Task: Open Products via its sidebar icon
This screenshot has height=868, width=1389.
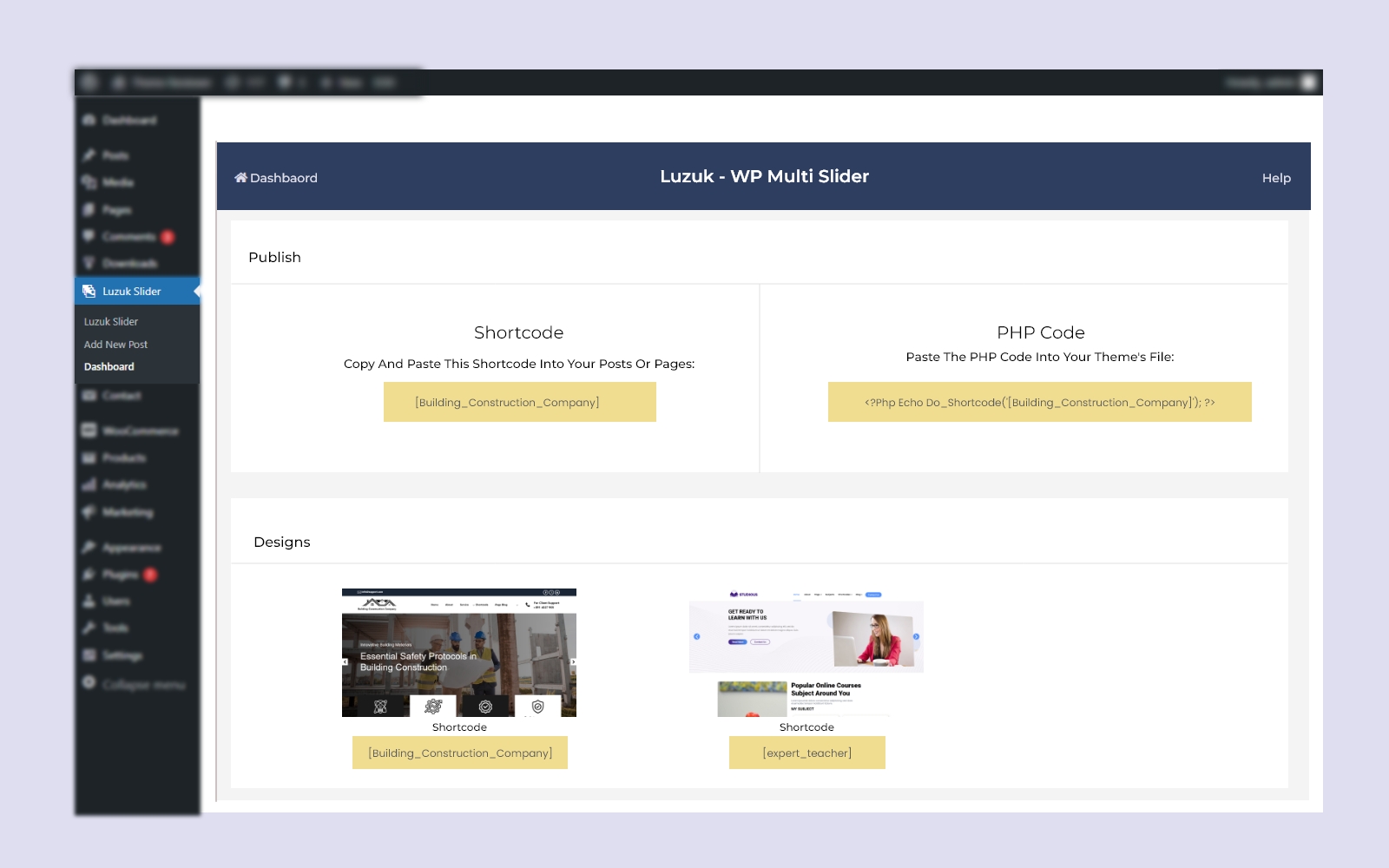Action: coord(89,457)
